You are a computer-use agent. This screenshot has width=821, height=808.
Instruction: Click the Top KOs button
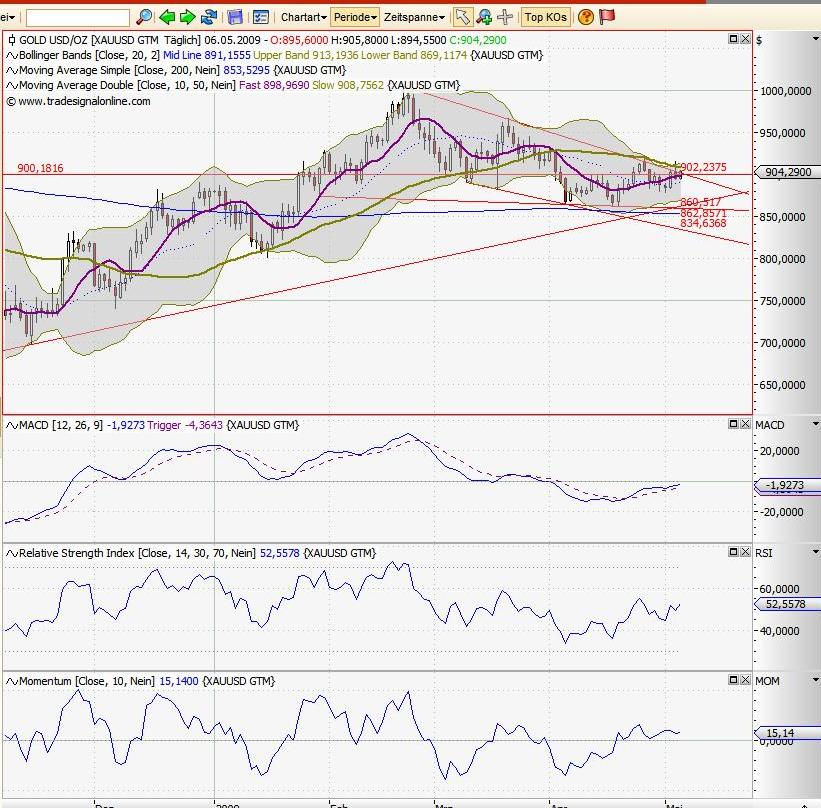click(545, 16)
